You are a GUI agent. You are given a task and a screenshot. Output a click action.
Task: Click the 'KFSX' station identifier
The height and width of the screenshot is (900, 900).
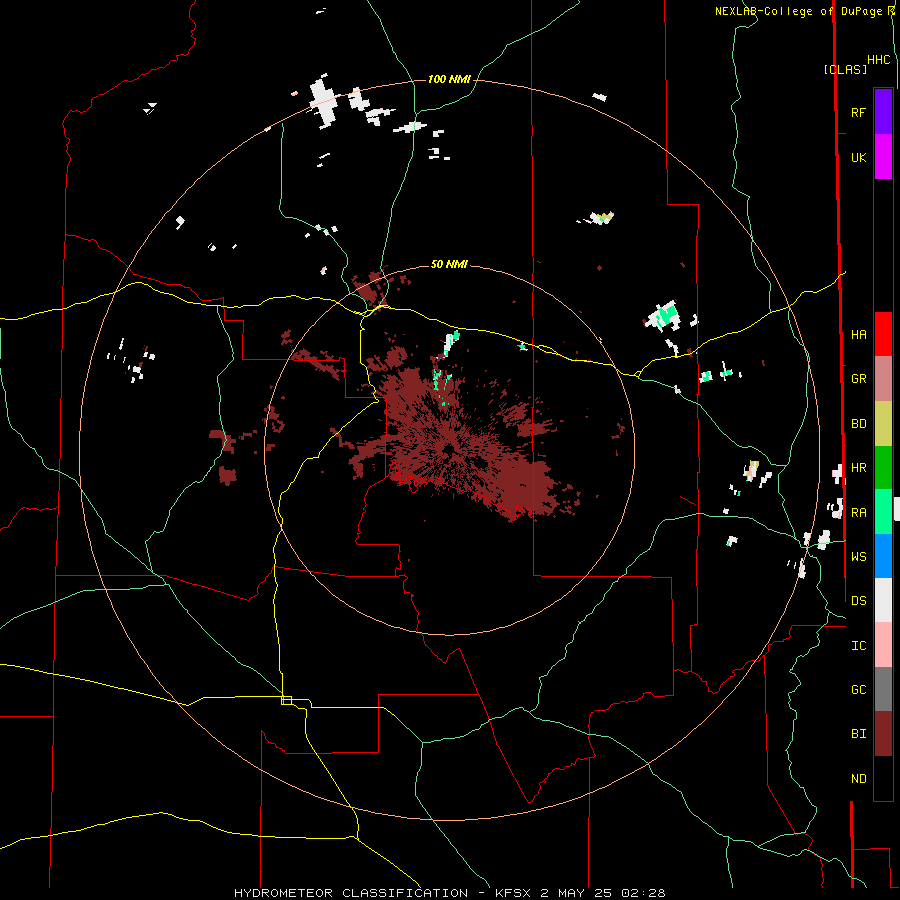coord(513,893)
